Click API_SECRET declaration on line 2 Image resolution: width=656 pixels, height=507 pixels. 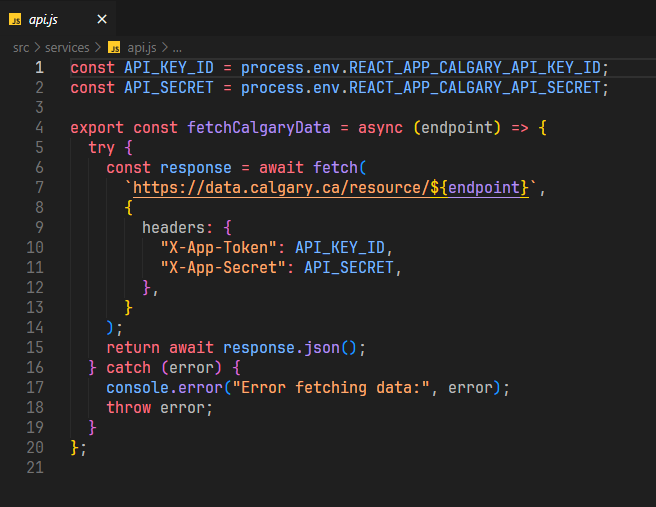tap(169, 88)
